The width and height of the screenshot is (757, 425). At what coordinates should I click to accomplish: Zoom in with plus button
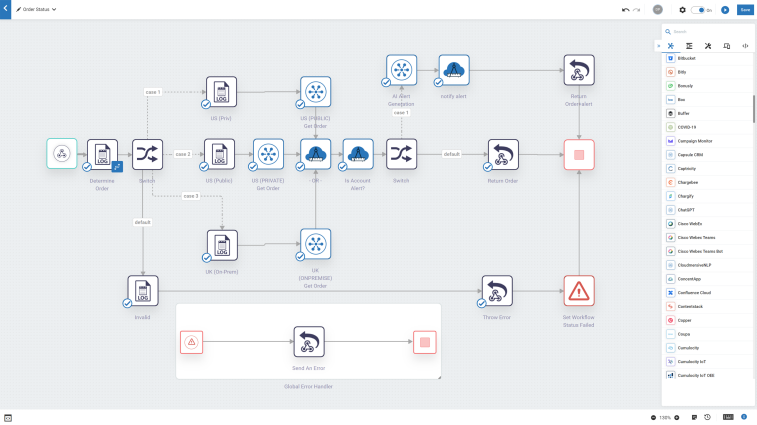(677, 417)
